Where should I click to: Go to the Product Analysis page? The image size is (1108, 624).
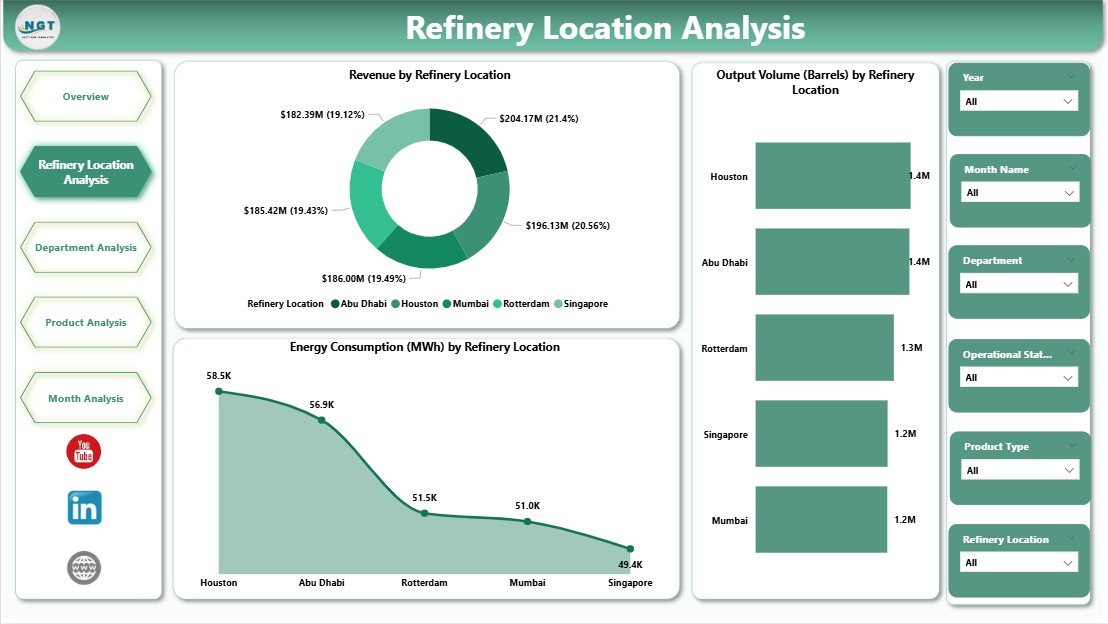click(86, 322)
